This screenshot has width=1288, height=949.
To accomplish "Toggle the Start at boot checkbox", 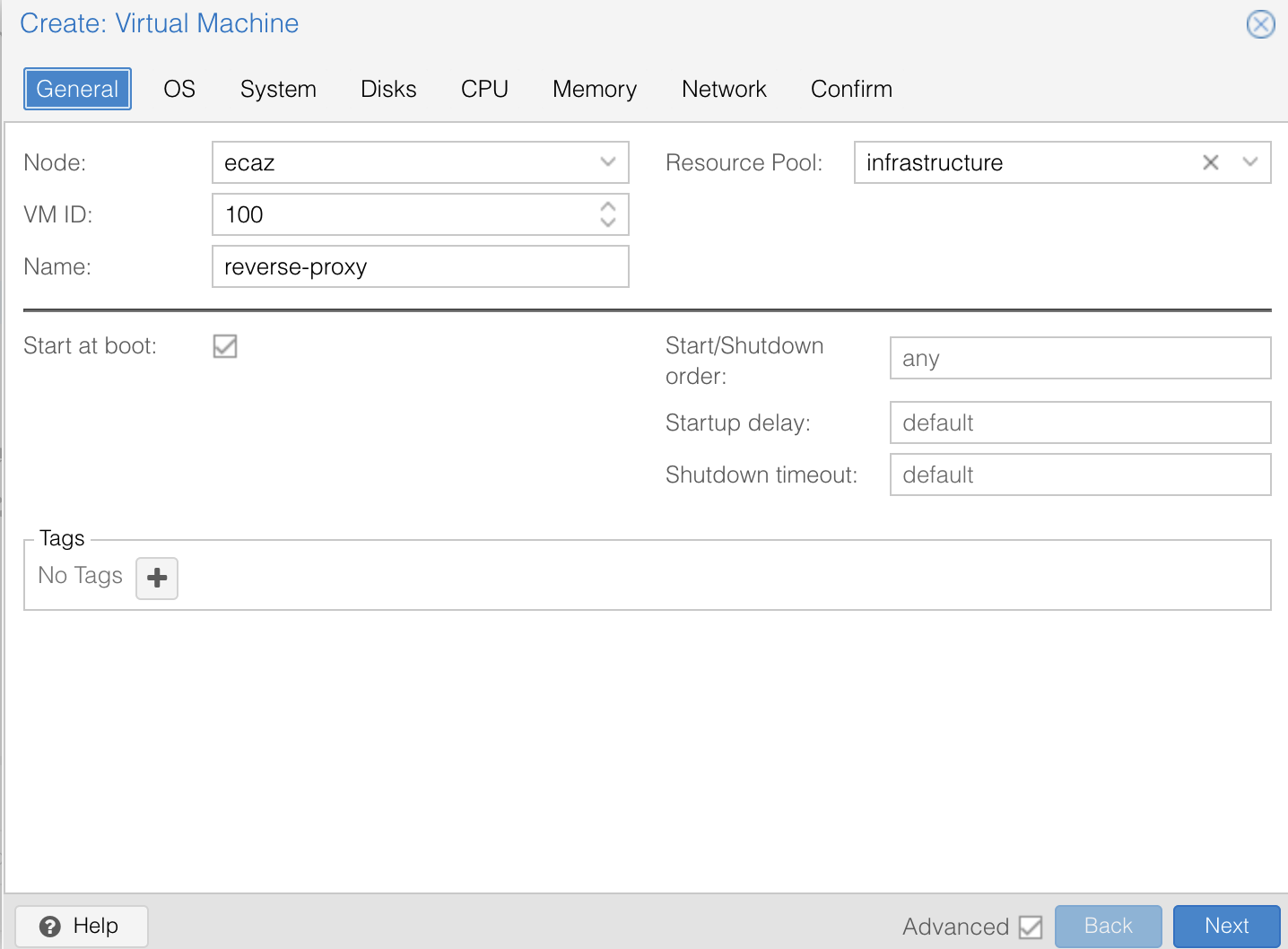I will coord(225,346).
